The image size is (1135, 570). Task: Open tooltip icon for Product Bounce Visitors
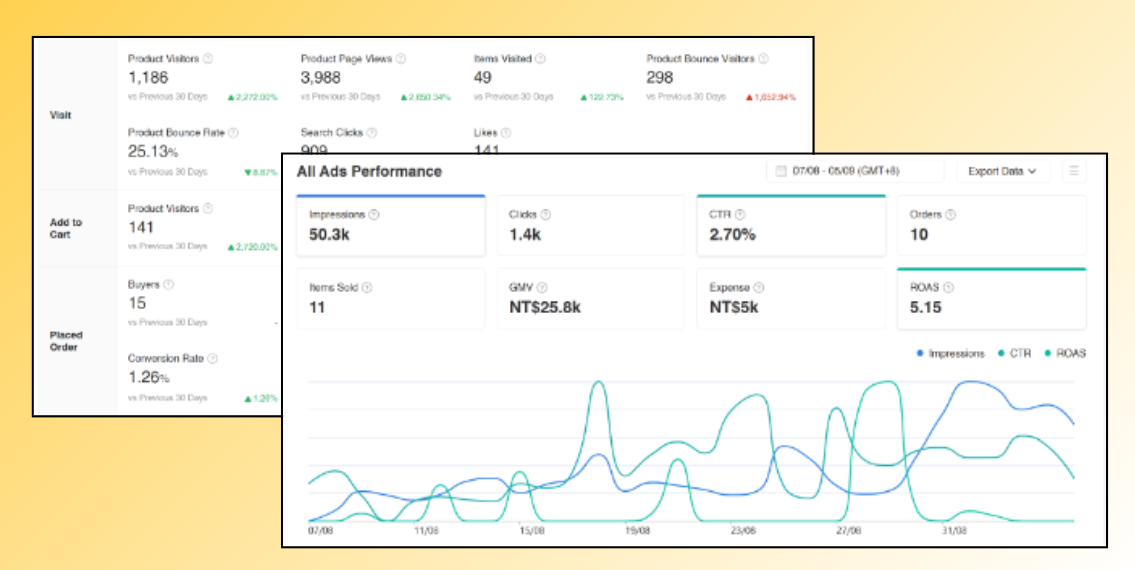(x=763, y=59)
